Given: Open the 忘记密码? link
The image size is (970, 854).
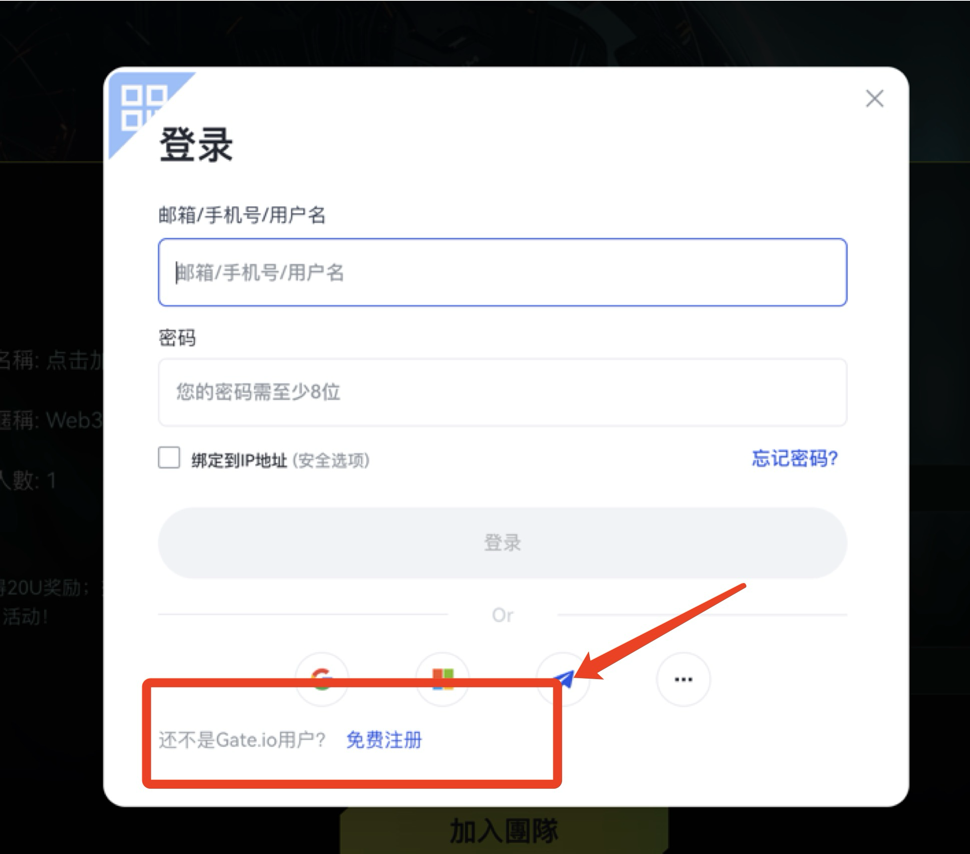Looking at the screenshot, I should 795,459.
